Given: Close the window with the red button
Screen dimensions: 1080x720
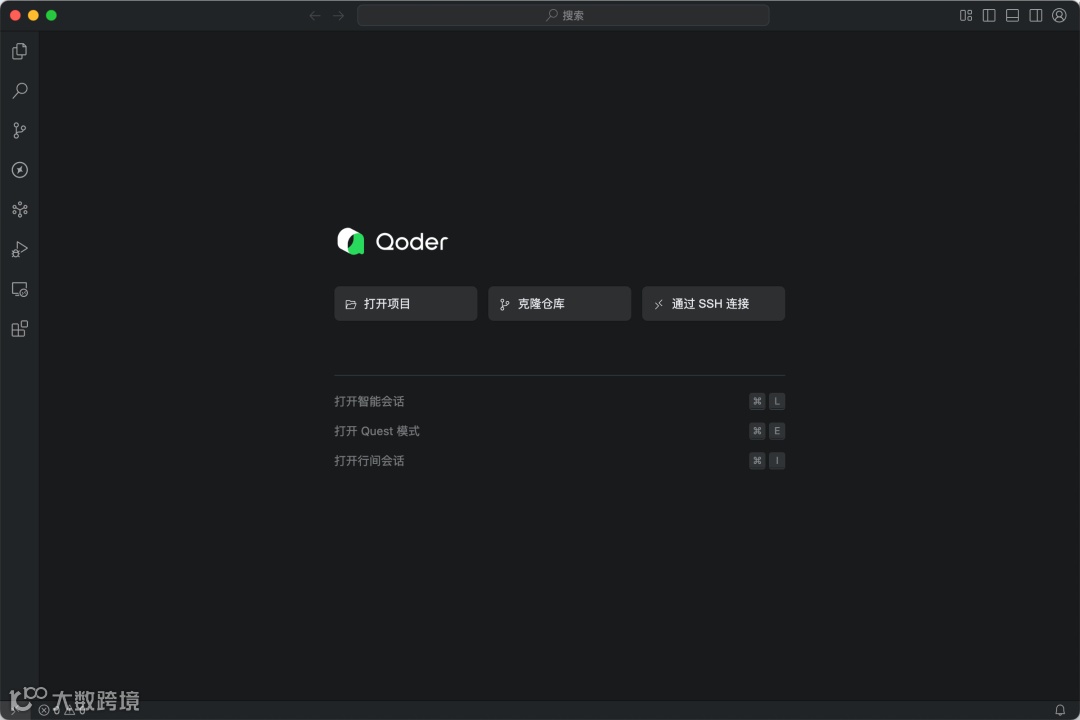Looking at the screenshot, I should 15,15.
